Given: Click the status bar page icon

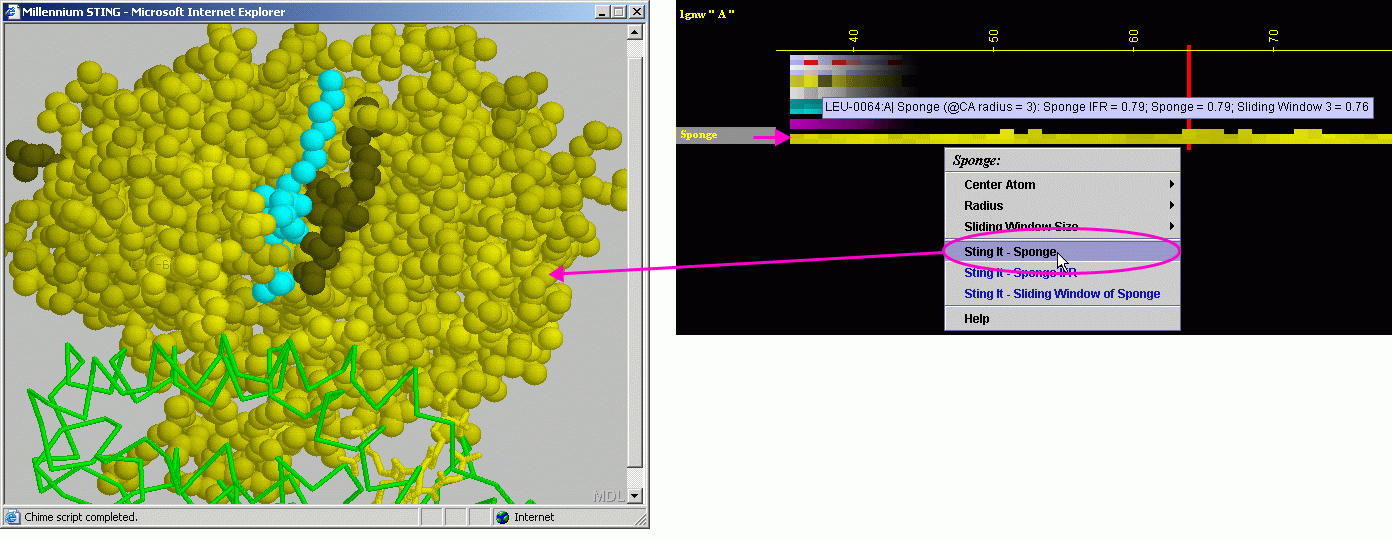Looking at the screenshot, I should pos(12,517).
